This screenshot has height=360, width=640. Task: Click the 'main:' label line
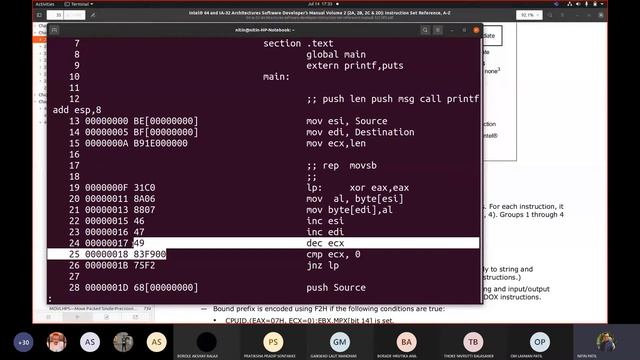276,77
